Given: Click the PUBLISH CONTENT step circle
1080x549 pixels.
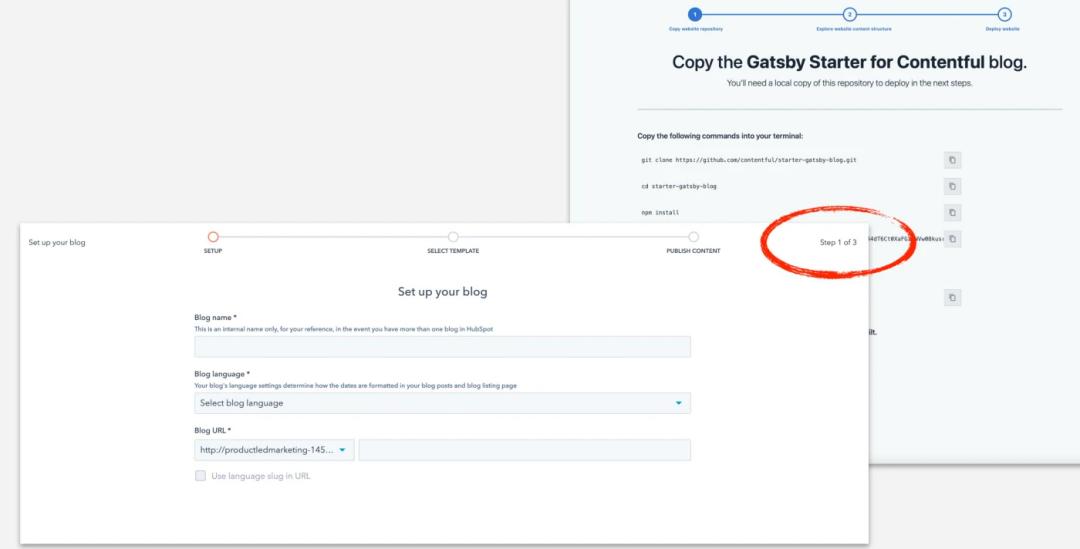Looking at the screenshot, I should [x=693, y=237].
